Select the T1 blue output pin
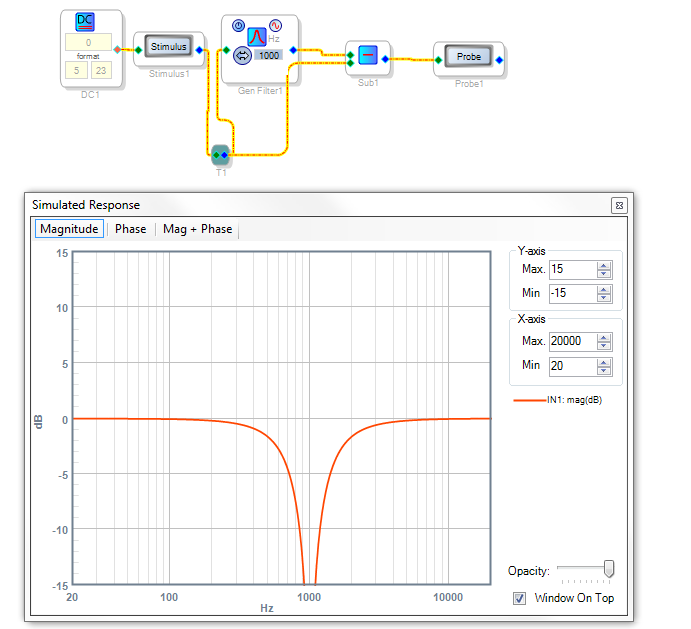691x629 pixels. click(x=225, y=155)
